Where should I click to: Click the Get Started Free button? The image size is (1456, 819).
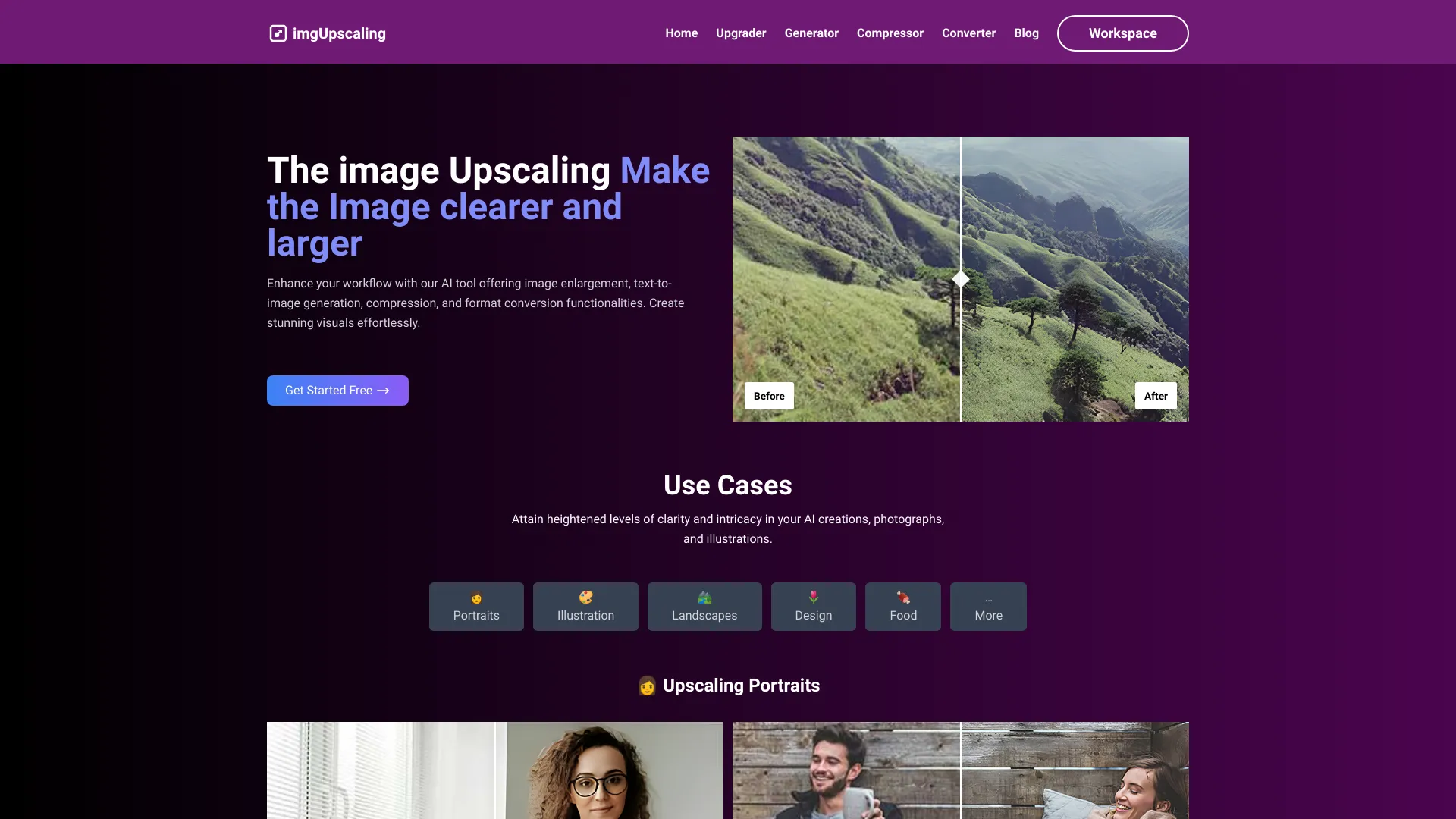[337, 390]
